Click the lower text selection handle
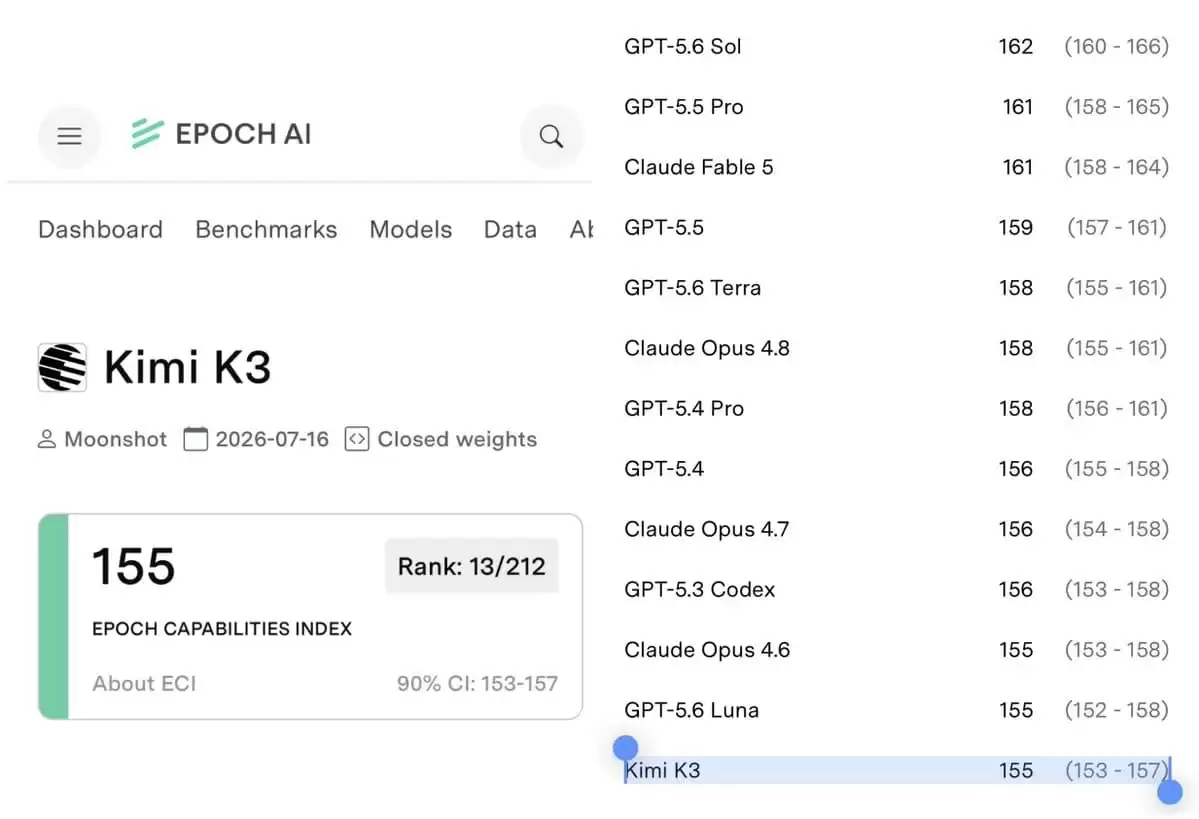This screenshot has height=819, width=1199. coord(1170,792)
